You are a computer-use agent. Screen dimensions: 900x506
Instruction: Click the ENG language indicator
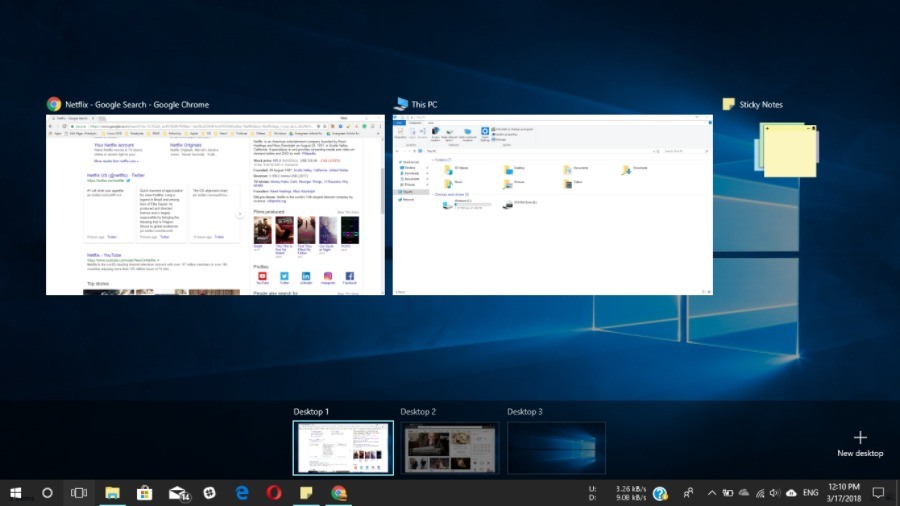(811, 493)
